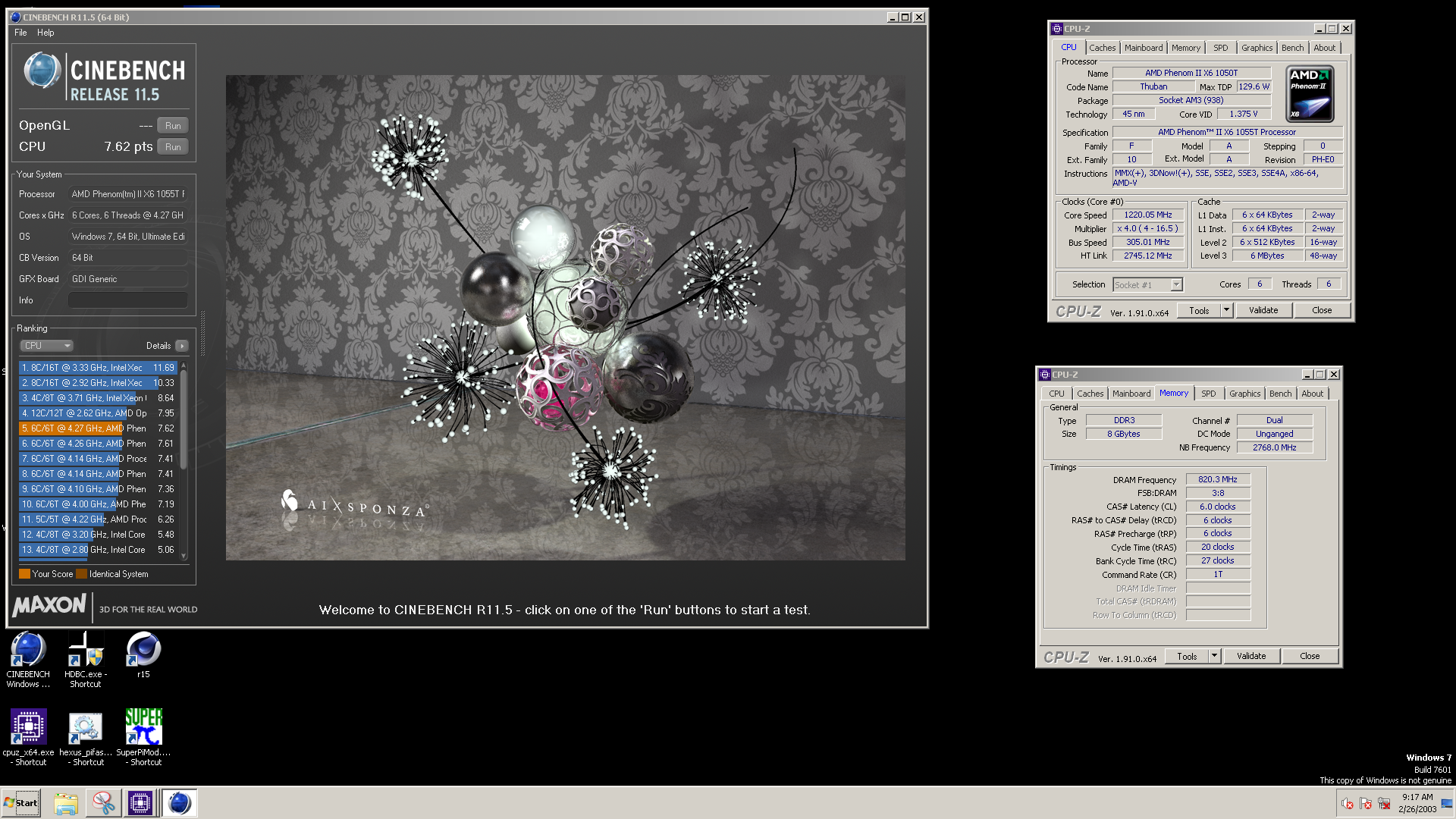The width and height of the screenshot is (1456, 819).
Task: Click the Show Desktop icon in the tray
Action: click(x=1446, y=803)
